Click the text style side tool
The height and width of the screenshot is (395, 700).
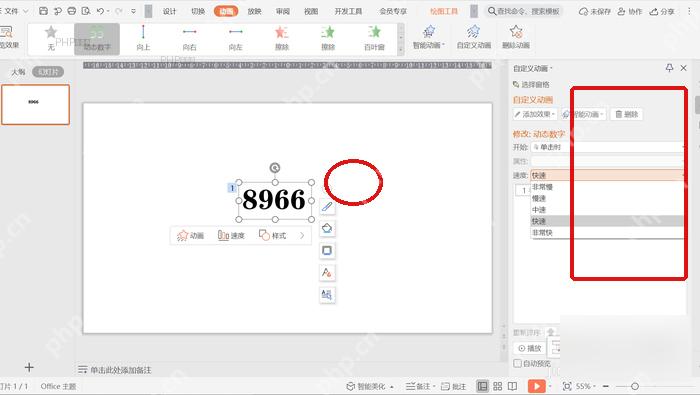(327, 272)
